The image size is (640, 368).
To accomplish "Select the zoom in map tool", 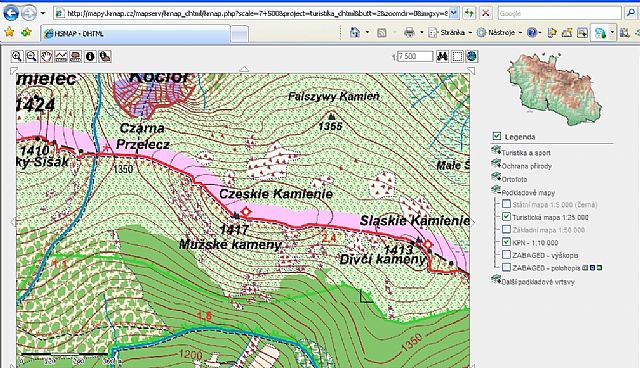I will tap(17, 56).
